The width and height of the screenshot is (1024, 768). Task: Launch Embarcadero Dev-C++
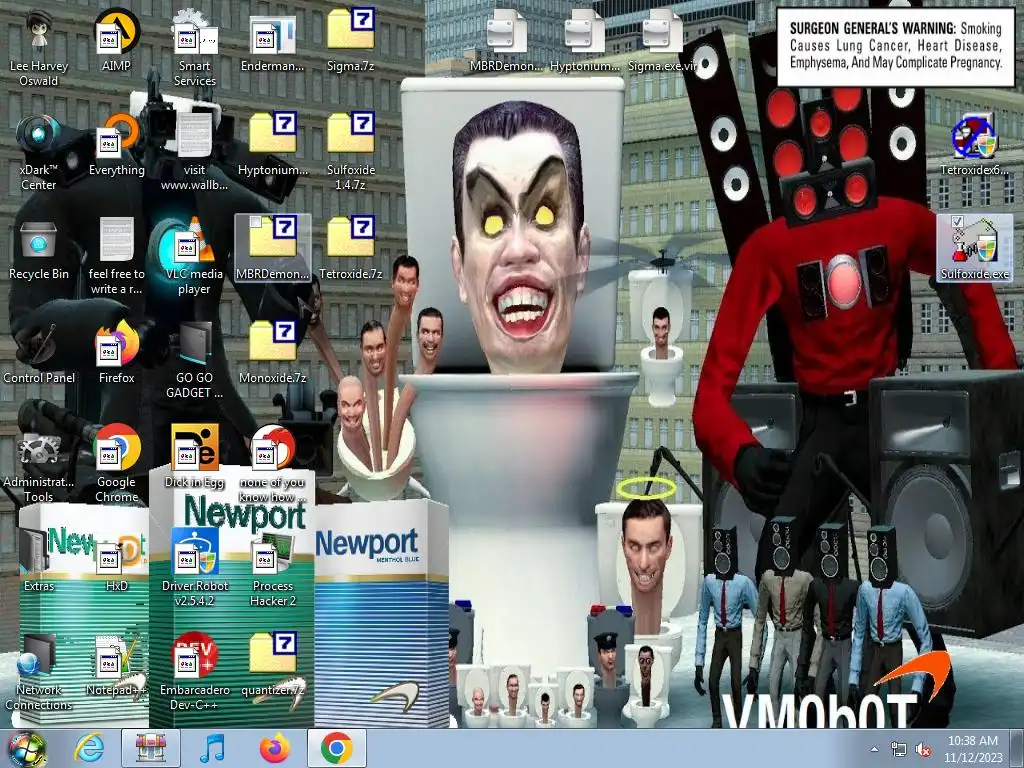pyautogui.click(x=194, y=671)
